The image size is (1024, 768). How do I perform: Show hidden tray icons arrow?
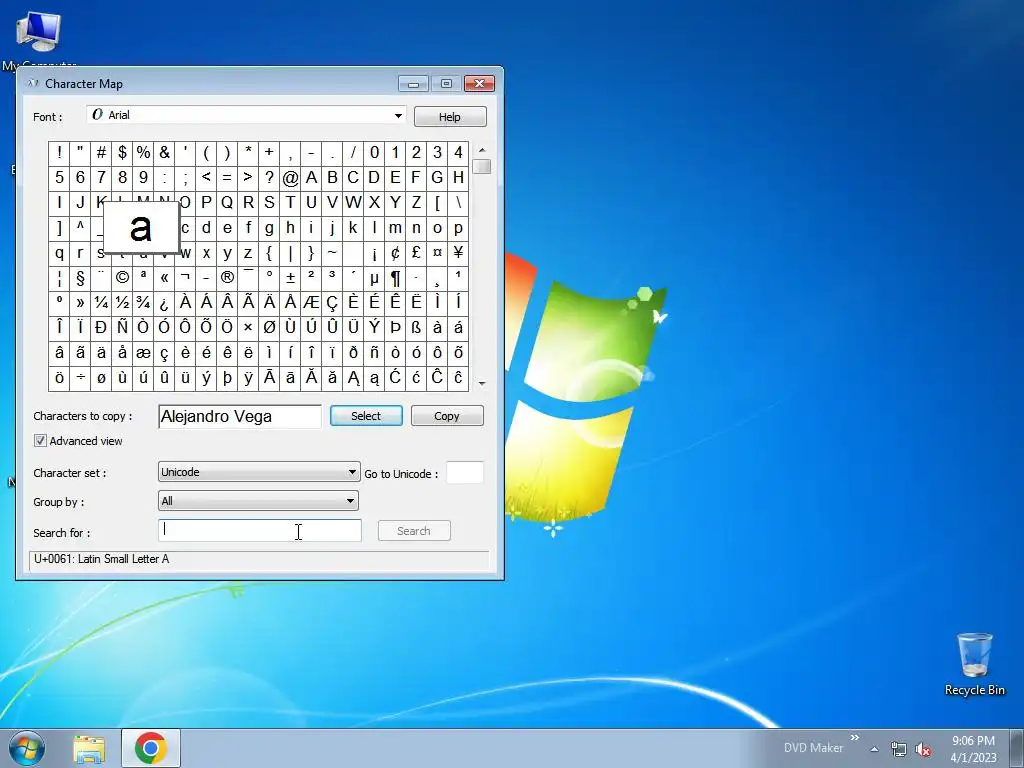pyautogui.click(x=874, y=749)
